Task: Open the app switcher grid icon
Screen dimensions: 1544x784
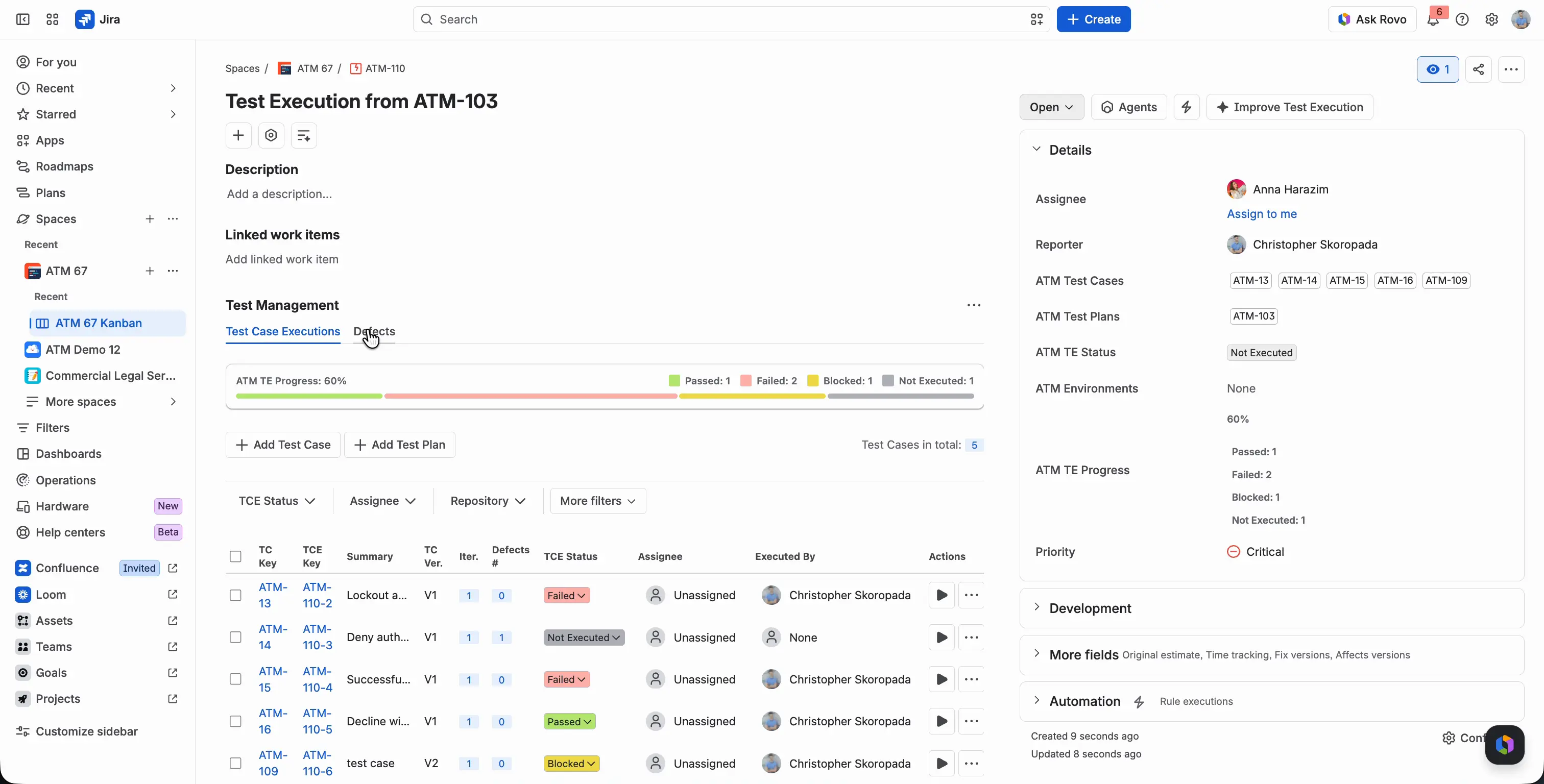Action: (x=52, y=19)
